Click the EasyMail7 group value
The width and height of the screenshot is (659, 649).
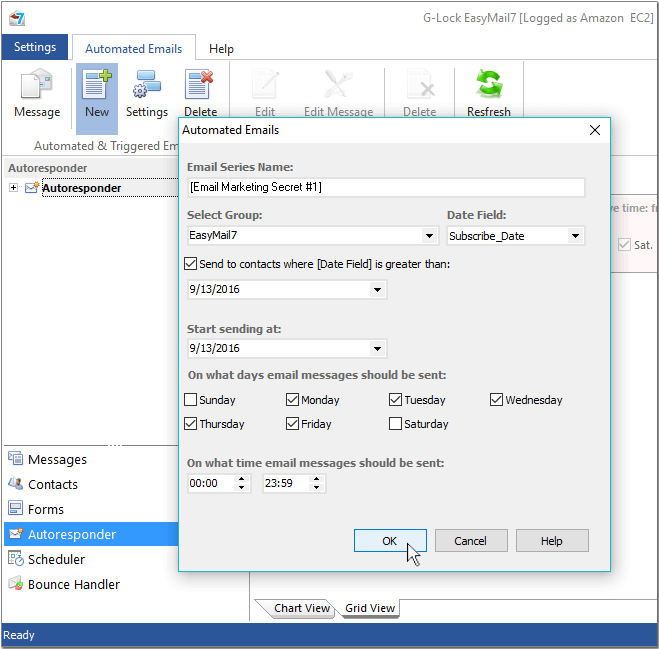tap(213, 235)
